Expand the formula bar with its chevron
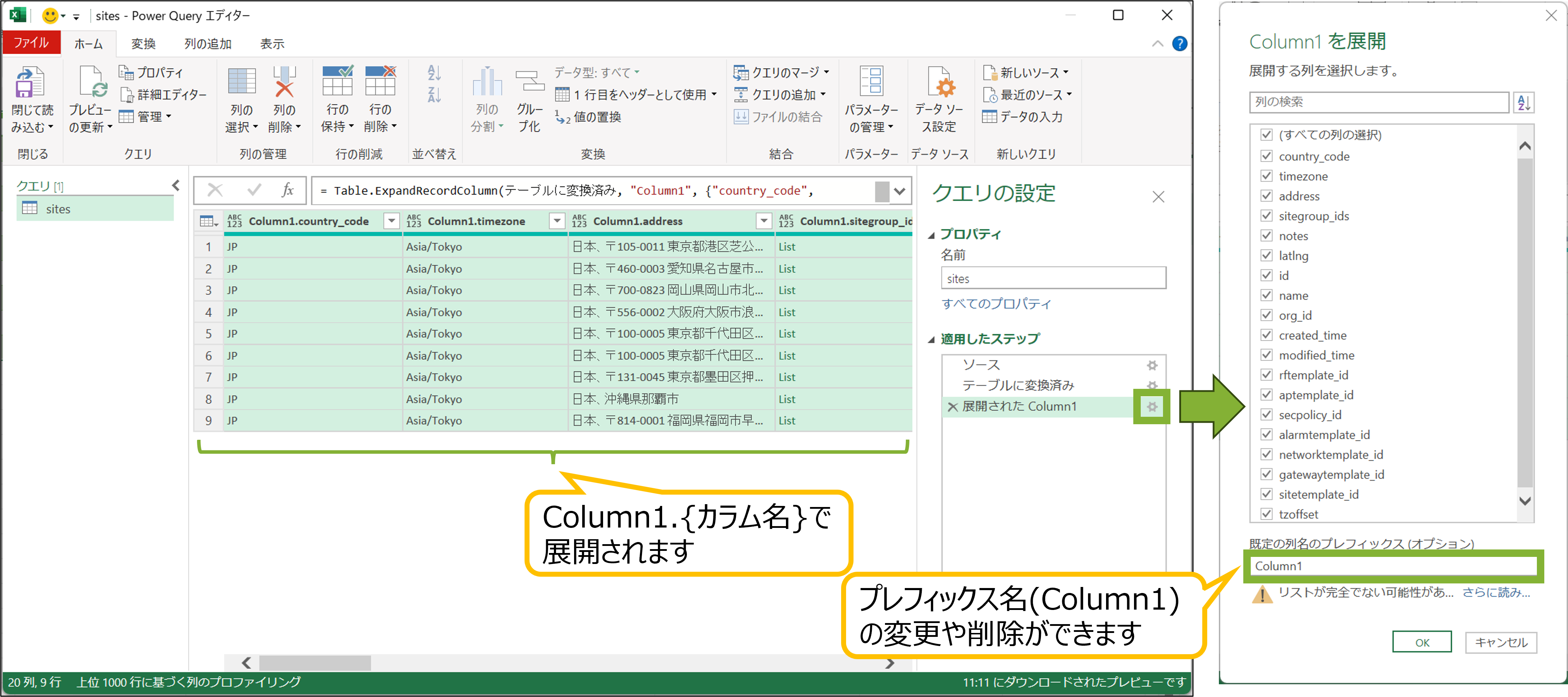This screenshot has width=1568, height=697. [x=899, y=191]
